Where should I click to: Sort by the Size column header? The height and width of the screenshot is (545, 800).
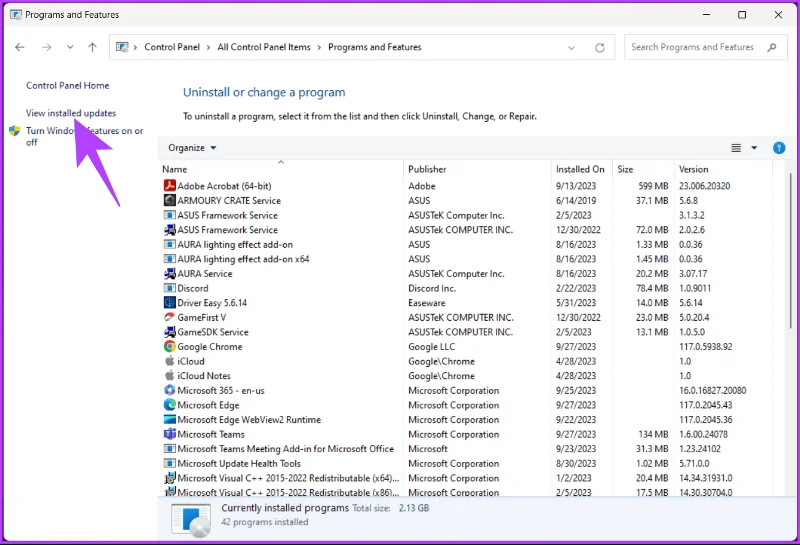[x=625, y=169]
